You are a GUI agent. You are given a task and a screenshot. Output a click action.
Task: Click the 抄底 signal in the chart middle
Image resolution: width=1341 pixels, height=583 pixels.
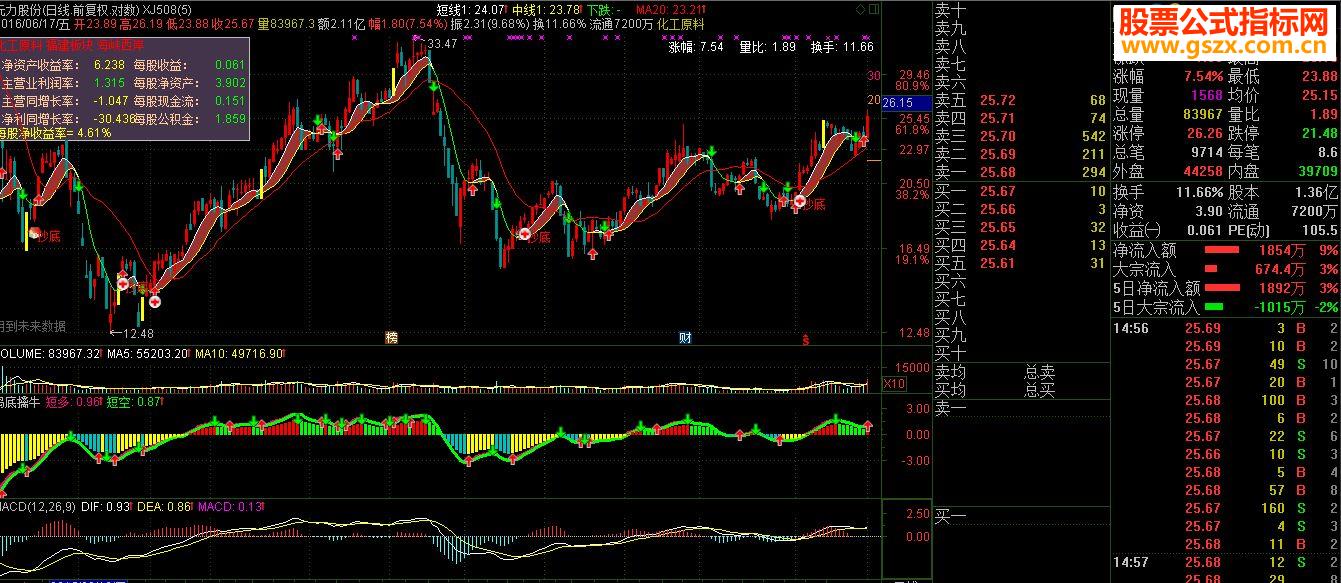tap(536, 237)
